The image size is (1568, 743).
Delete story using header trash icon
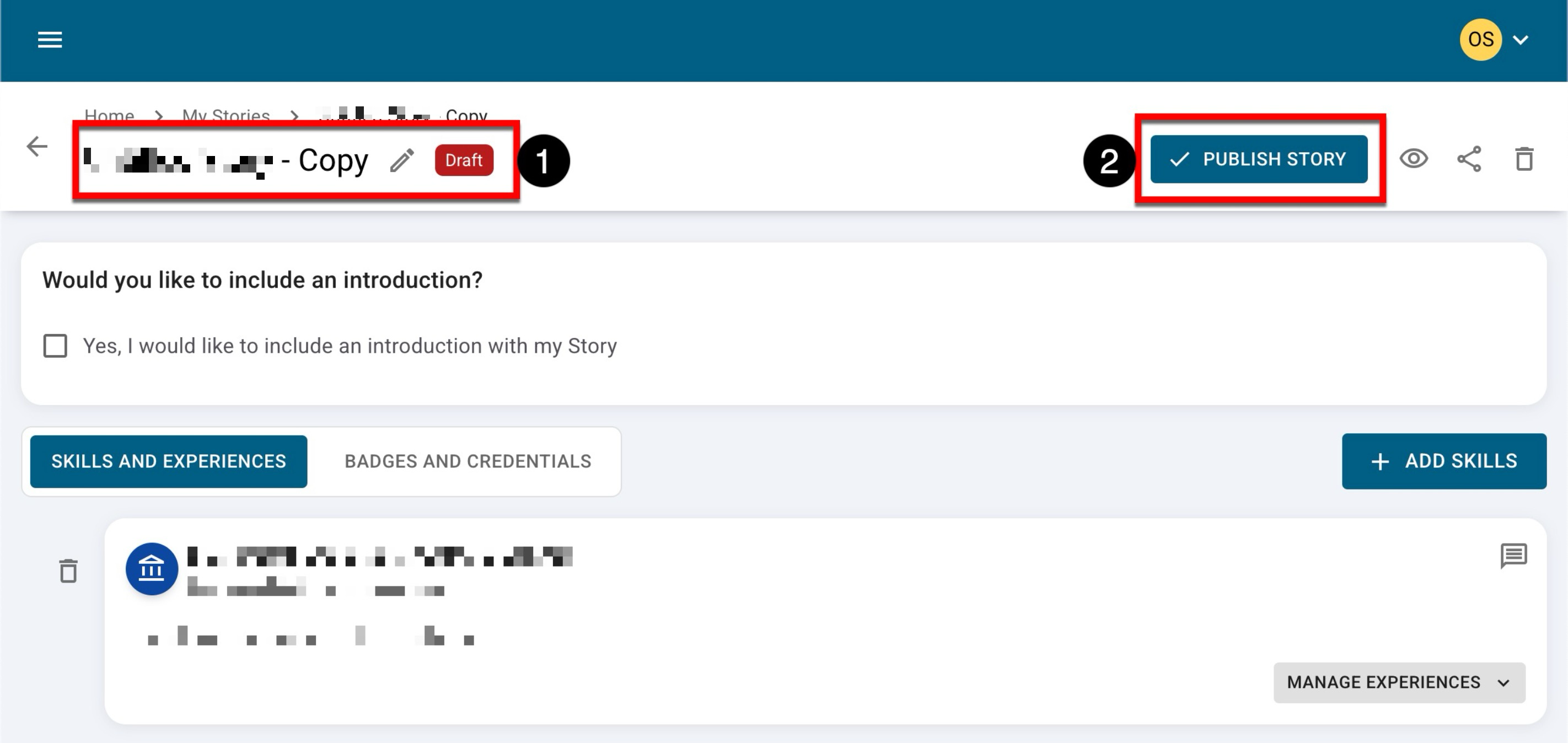1524,159
